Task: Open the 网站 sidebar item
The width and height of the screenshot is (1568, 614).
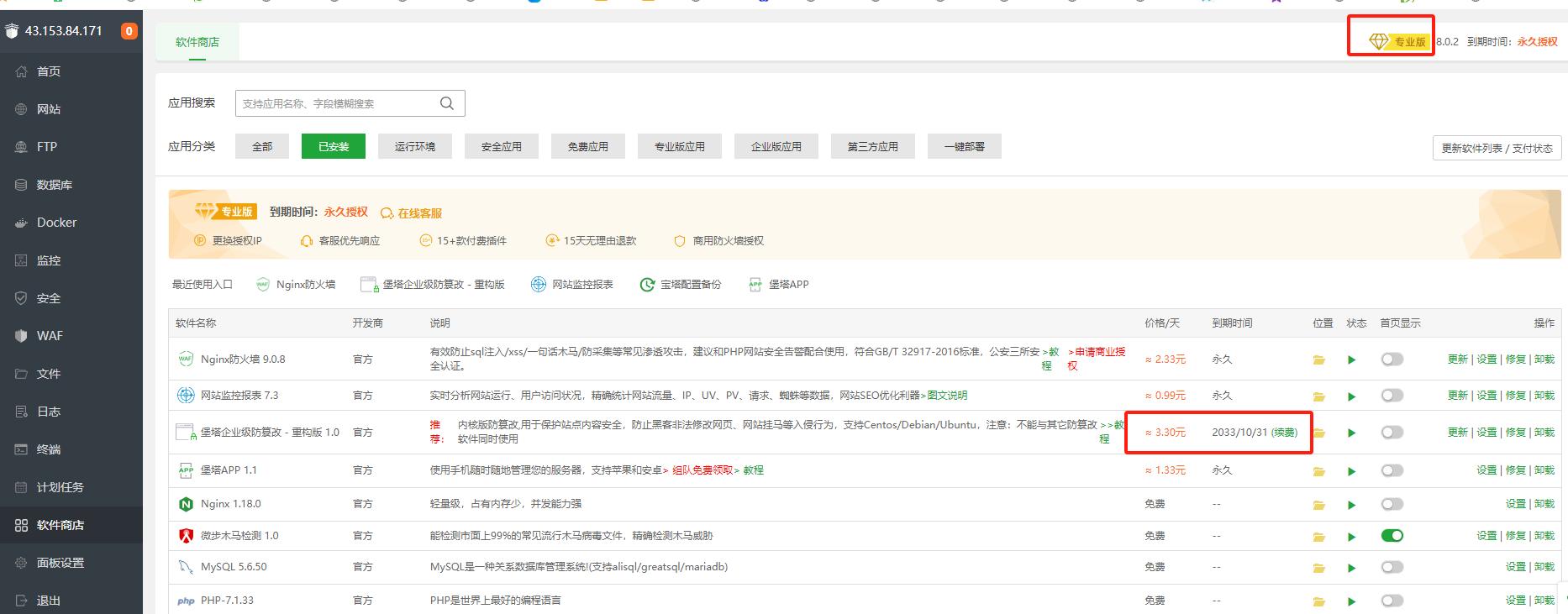Action: tap(71, 109)
